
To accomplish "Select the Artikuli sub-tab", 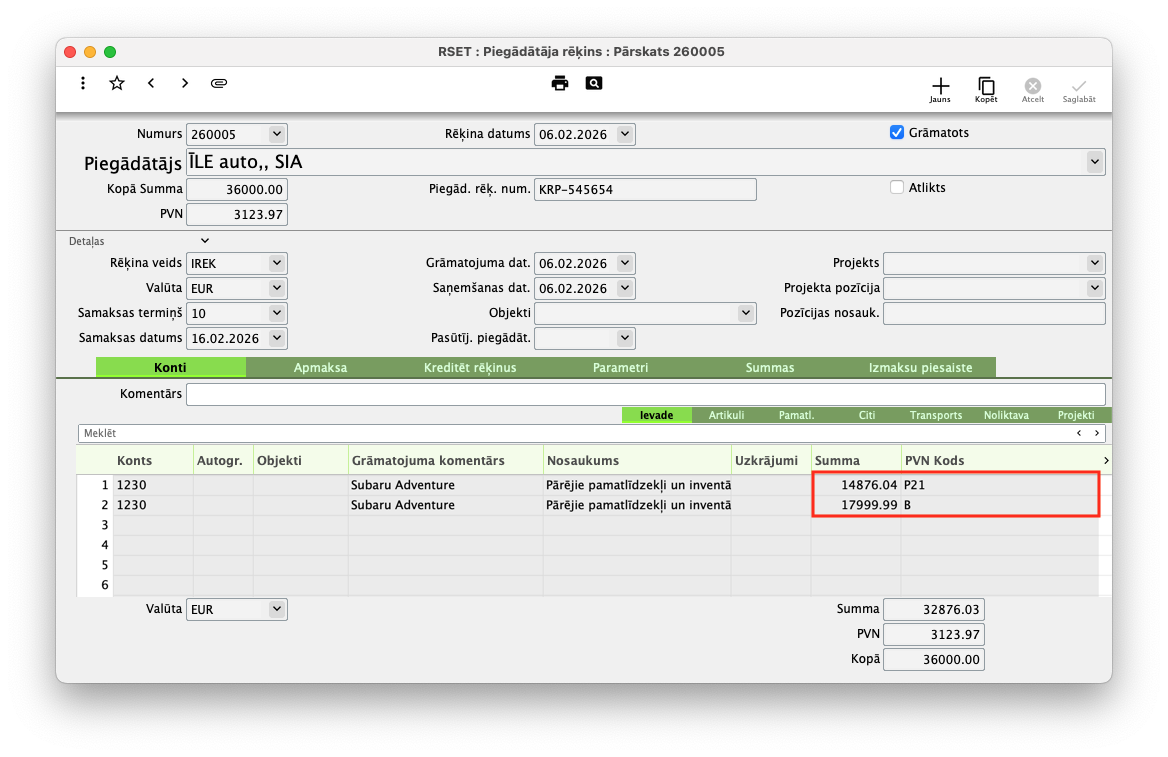I will click(x=726, y=415).
